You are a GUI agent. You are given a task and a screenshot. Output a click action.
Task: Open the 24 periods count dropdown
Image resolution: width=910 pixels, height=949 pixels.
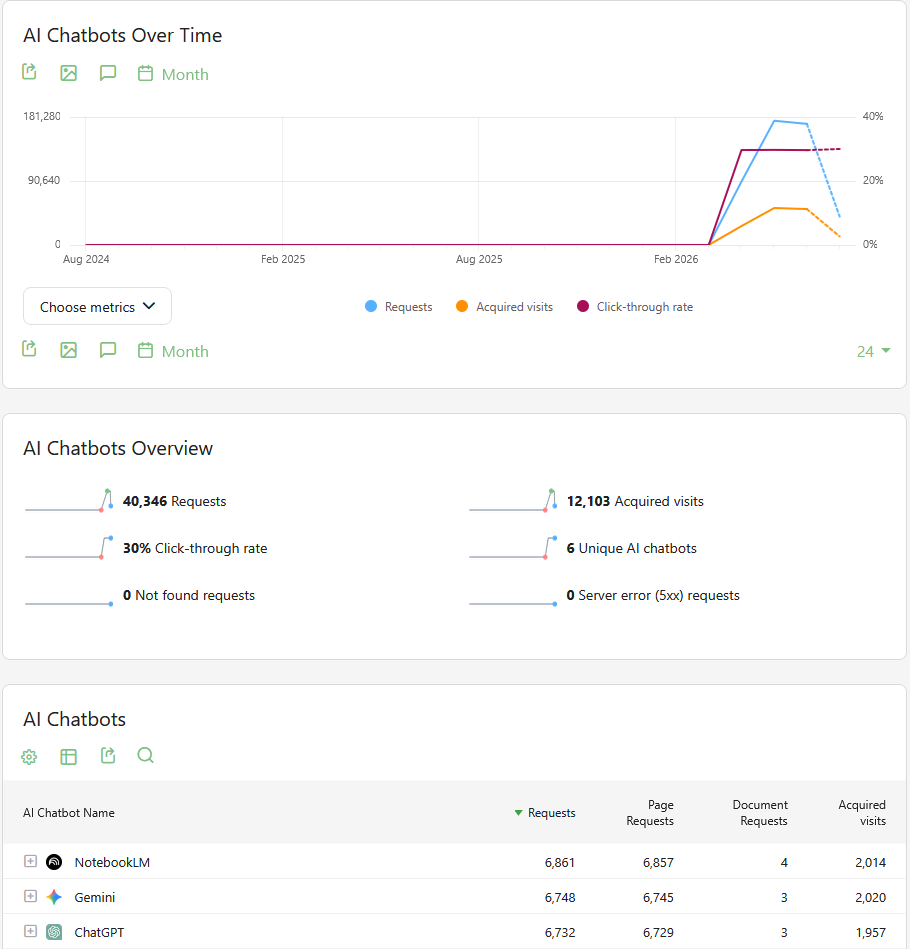pos(873,352)
